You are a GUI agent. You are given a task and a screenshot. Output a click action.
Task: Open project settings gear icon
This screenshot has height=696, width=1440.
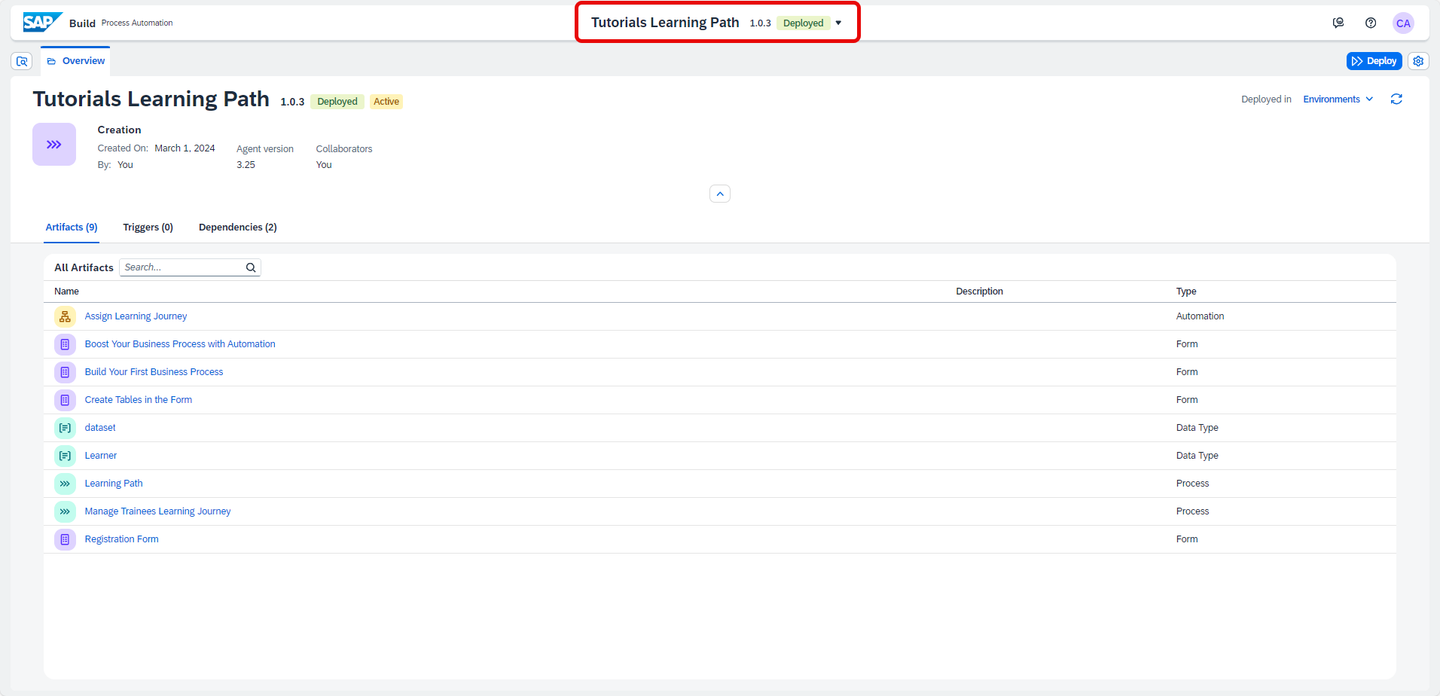coord(1418,61)
